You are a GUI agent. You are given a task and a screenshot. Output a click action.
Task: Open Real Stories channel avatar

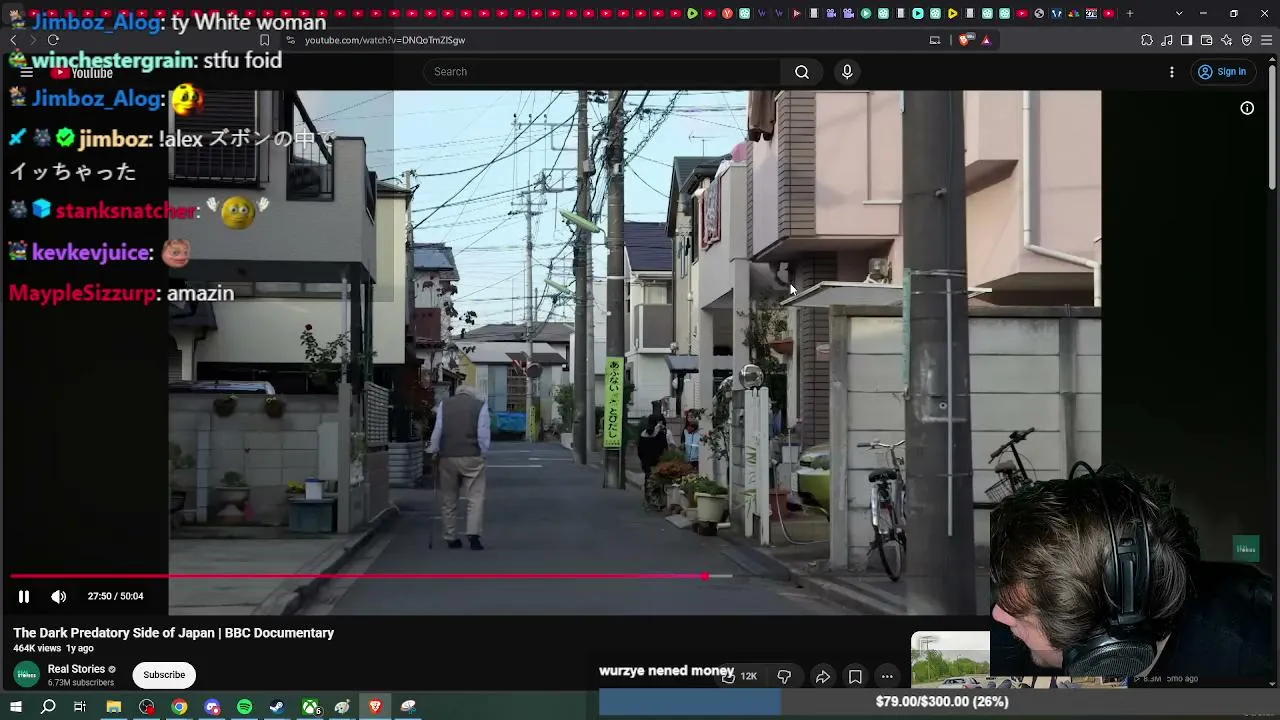(27, 675)
